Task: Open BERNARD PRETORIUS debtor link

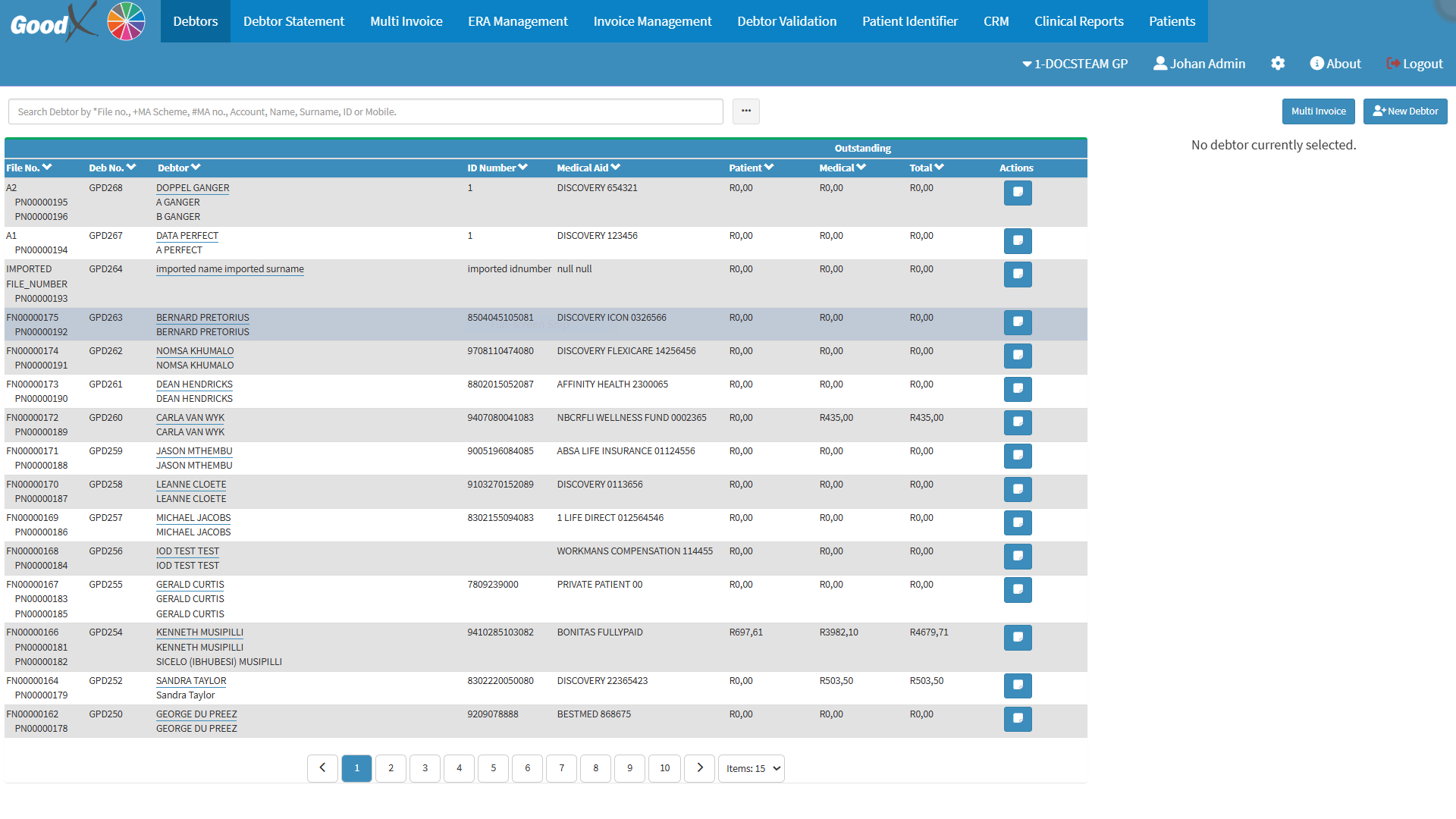Action: [202, 318]
